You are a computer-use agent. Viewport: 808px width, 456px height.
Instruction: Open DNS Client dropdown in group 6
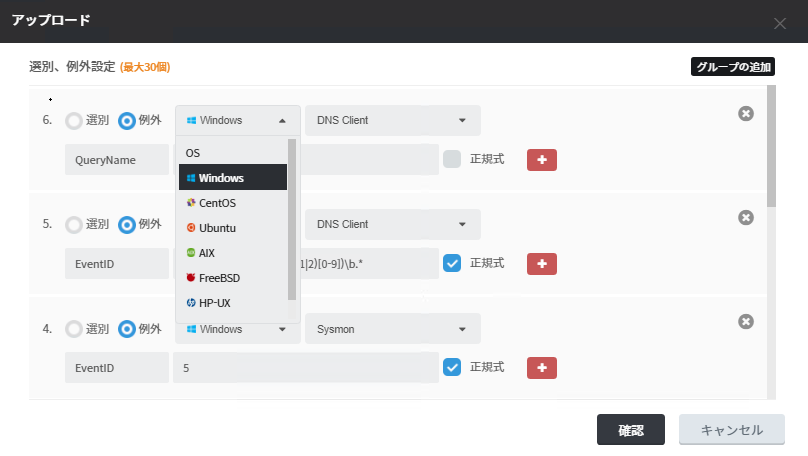pos(392,121)
